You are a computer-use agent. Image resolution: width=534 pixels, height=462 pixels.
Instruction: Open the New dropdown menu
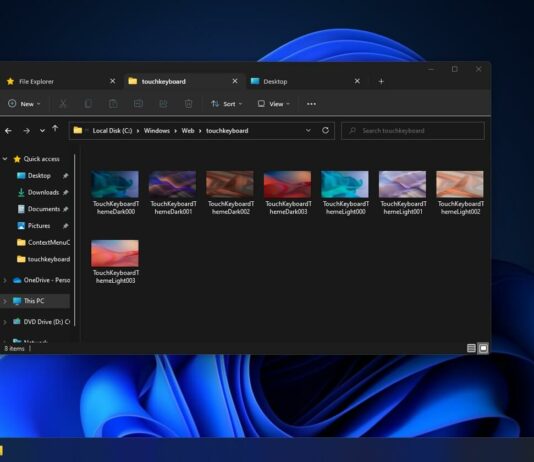24,104
